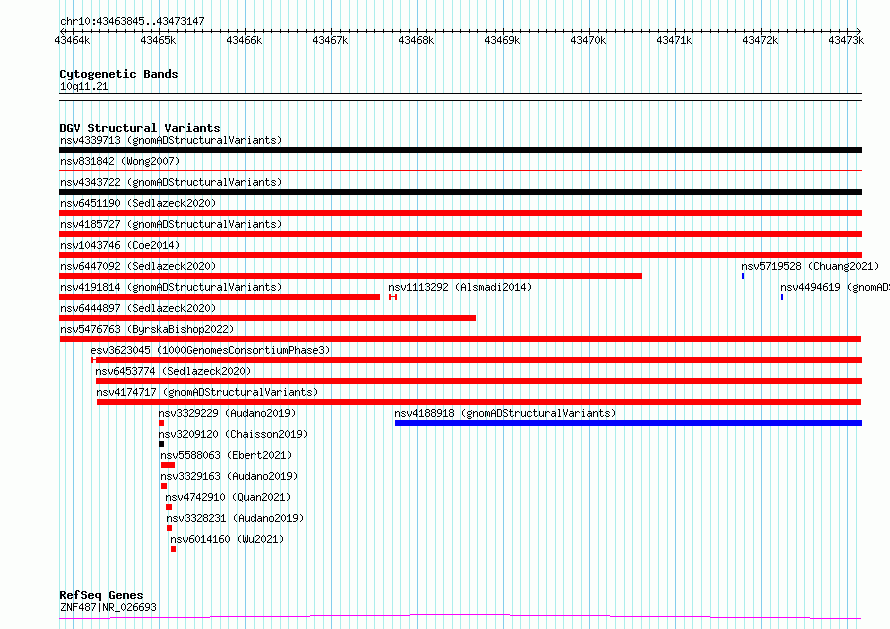Click the small red nsv3328231 marker

(170, 528)
